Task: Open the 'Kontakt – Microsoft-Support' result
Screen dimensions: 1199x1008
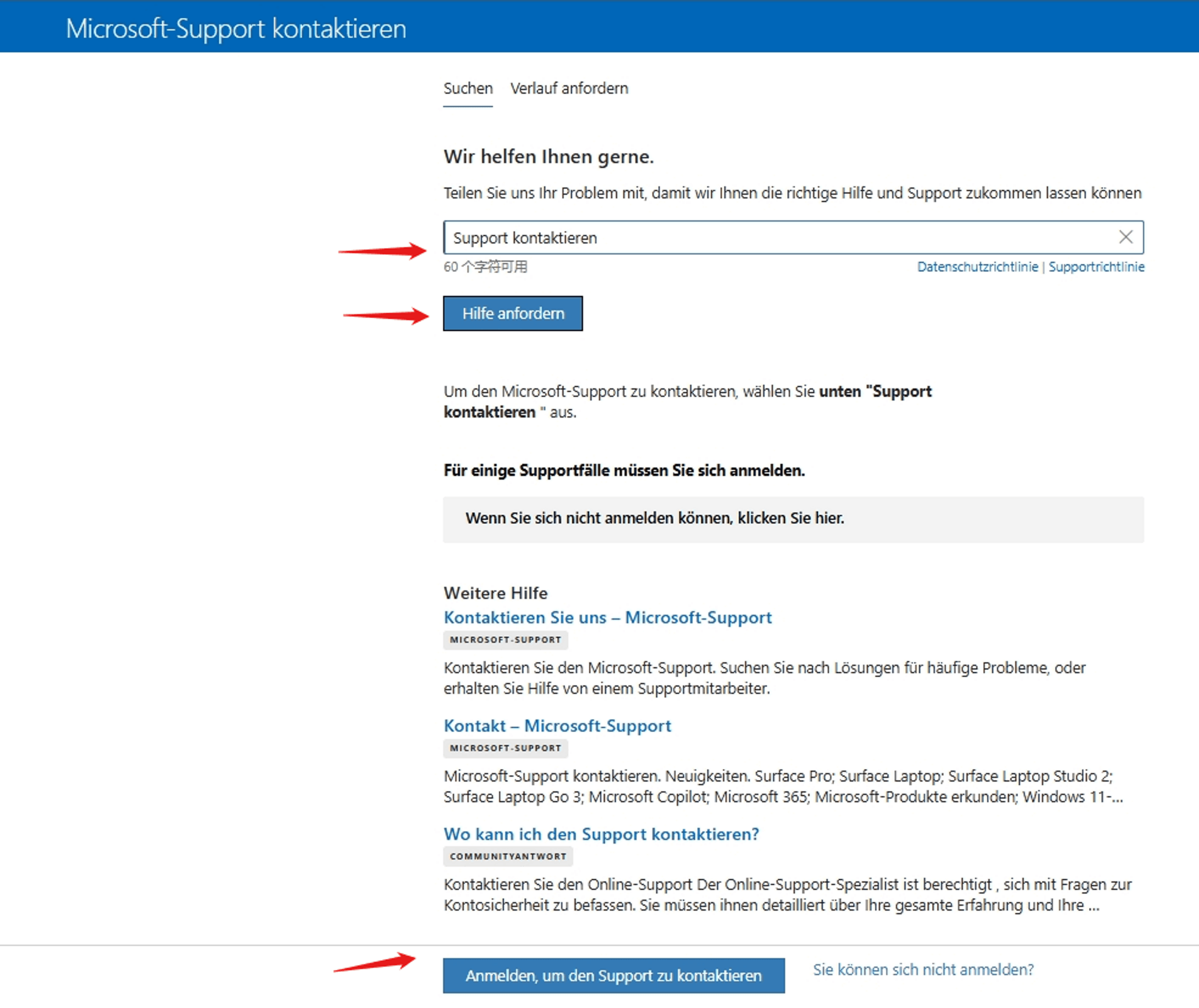Action: [557, 726]
